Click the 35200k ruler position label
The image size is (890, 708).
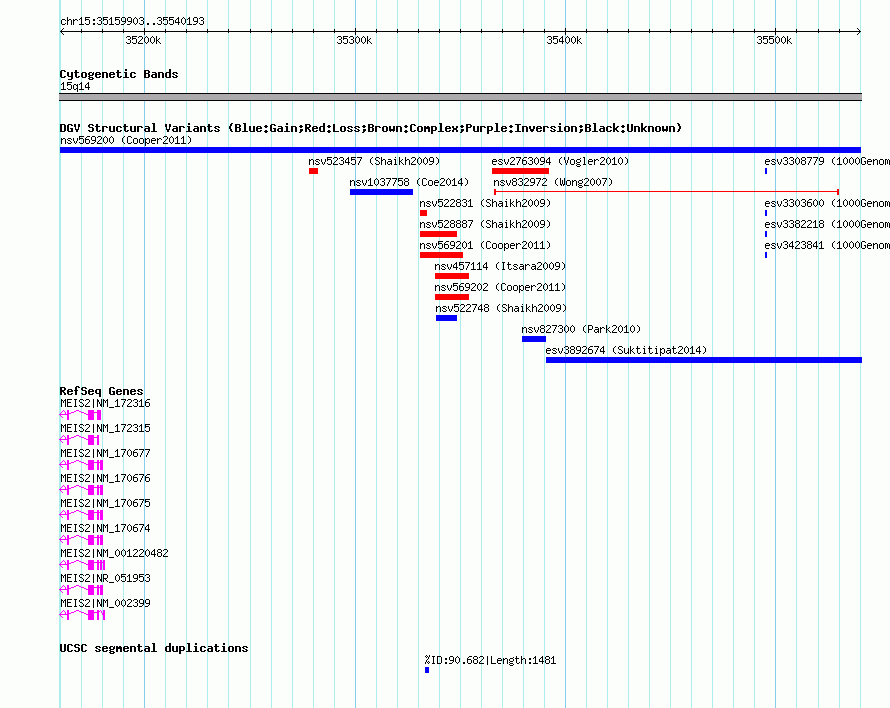pyautogui.click(x=143, y=40)
